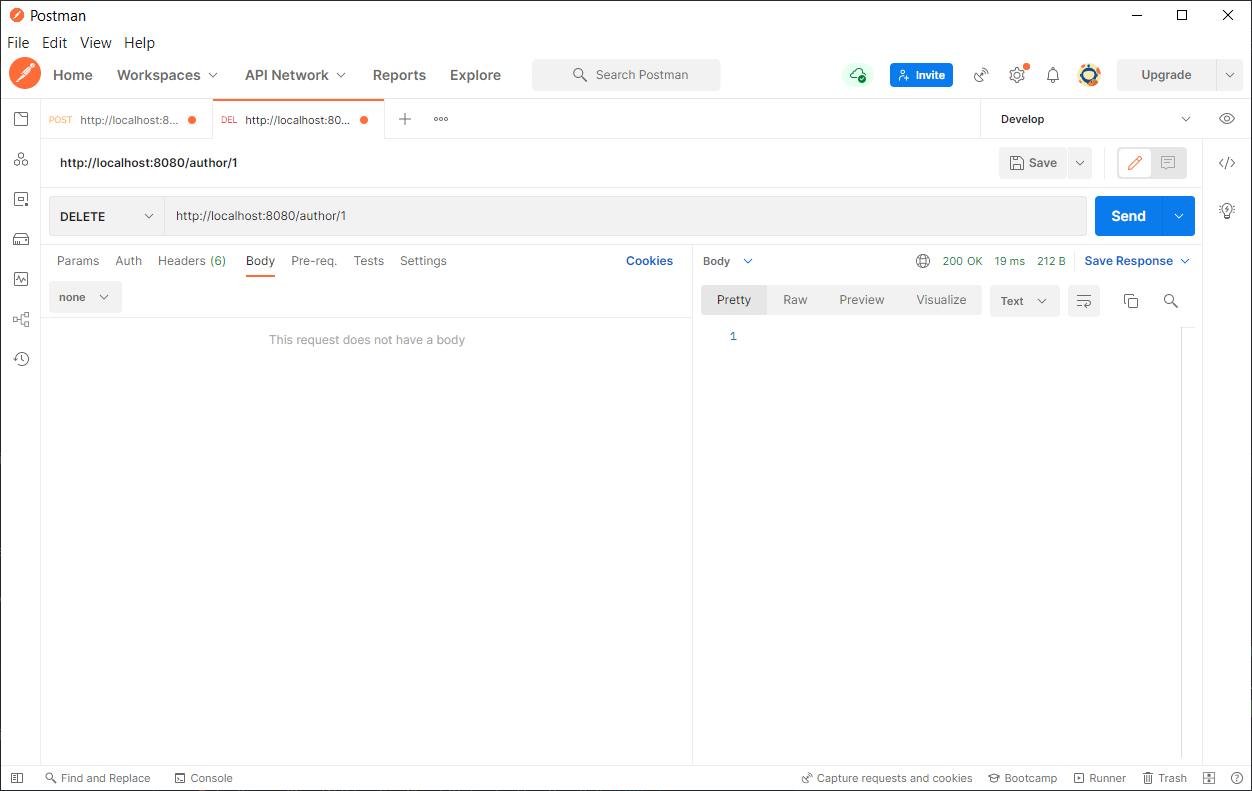Open Environments sidebar icon
The height and width of the screenshot is (791, 1252).
click(x=21, y=199)
